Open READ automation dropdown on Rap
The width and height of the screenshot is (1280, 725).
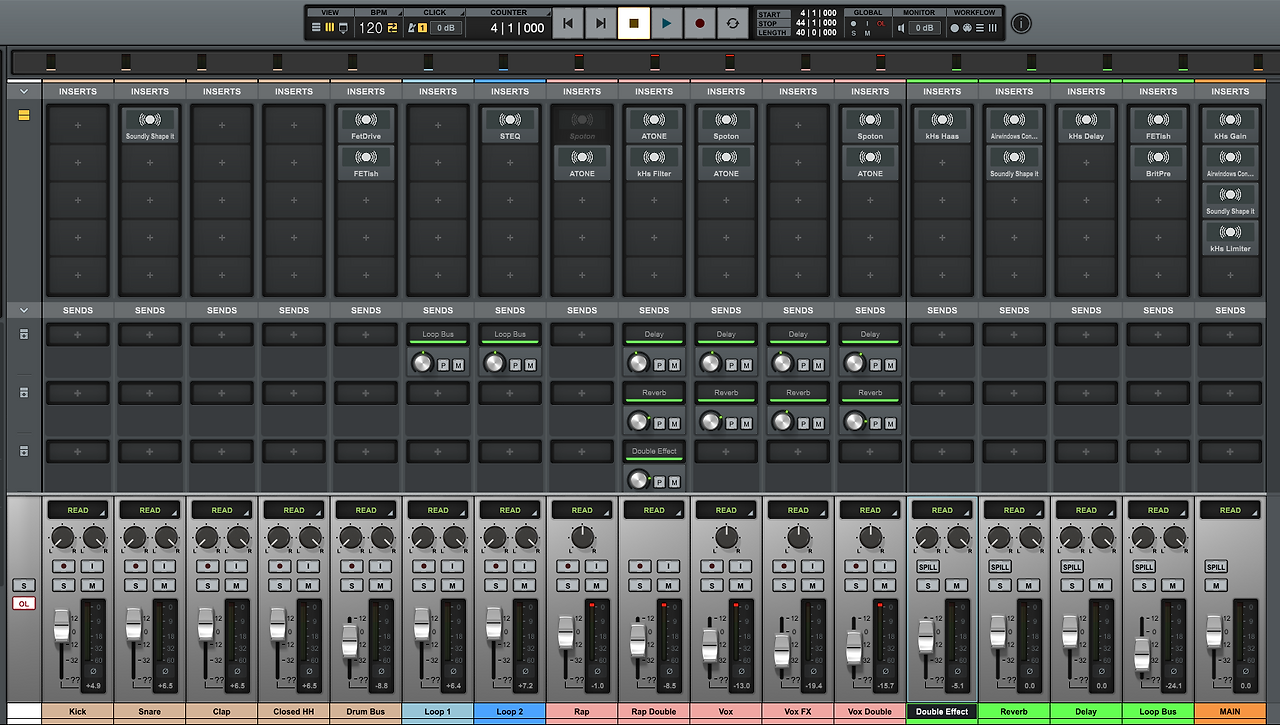click(582, 510)
